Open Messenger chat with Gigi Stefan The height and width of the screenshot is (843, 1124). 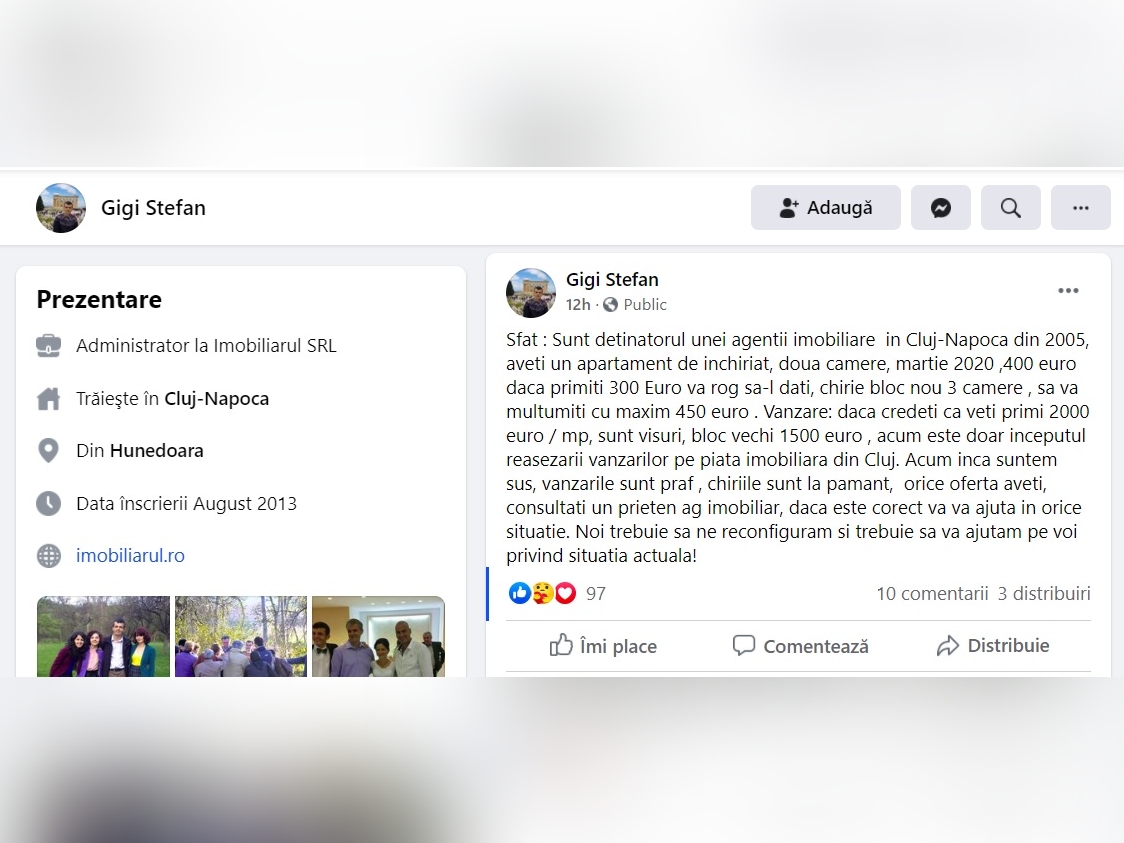point(940,208)
